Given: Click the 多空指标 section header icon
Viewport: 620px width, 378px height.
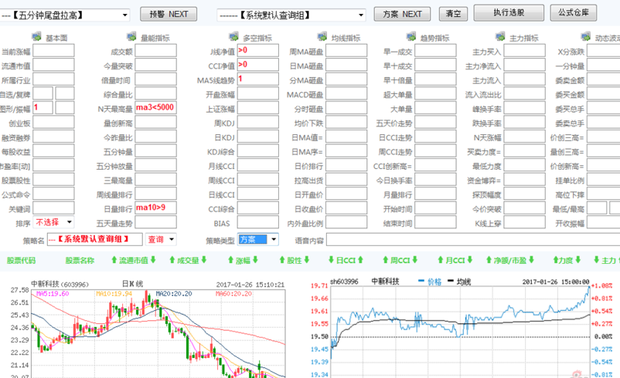Looking at the screenshot, I should coord(234,37).
